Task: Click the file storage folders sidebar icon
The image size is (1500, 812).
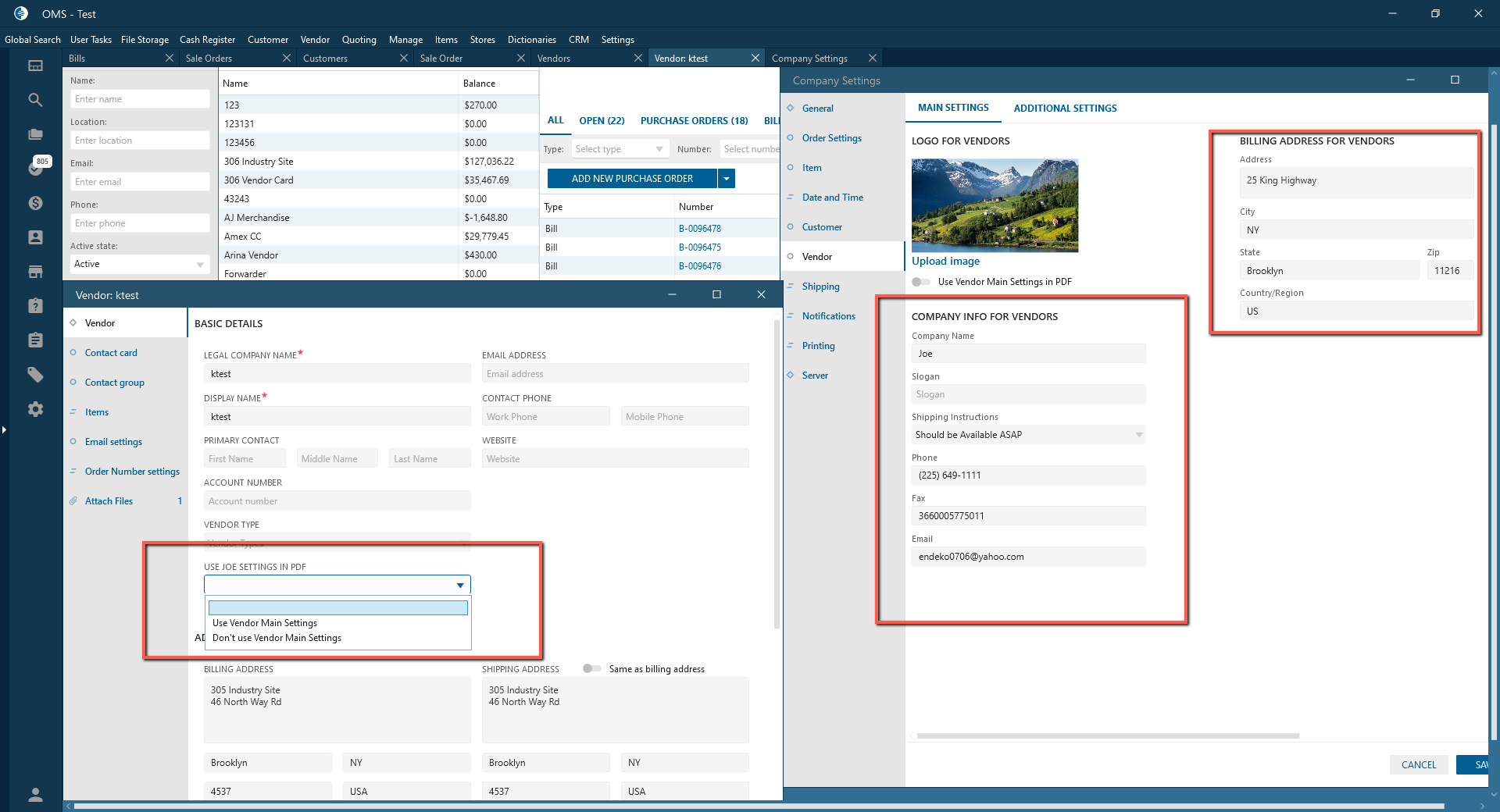Action: pos(35,134)
